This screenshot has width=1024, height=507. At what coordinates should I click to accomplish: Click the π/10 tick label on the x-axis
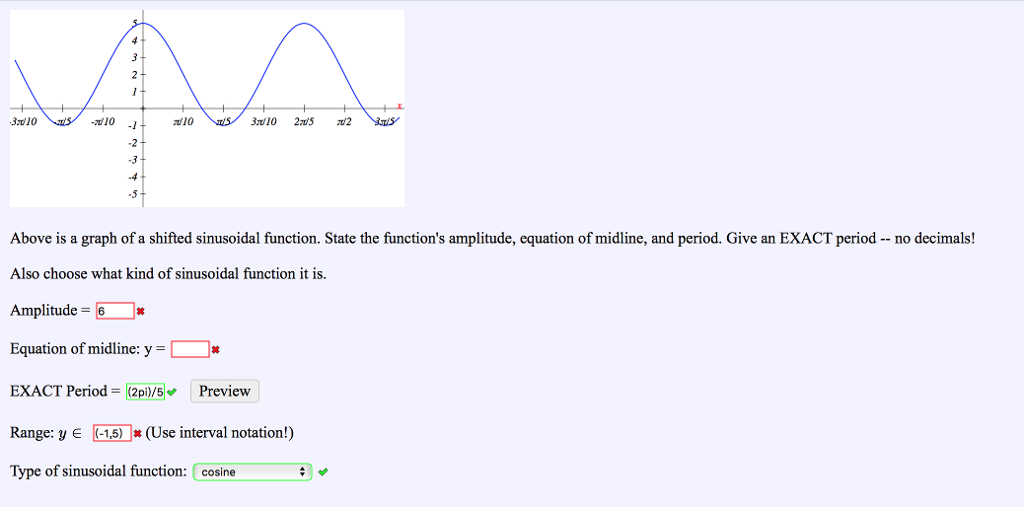(183, 122)
